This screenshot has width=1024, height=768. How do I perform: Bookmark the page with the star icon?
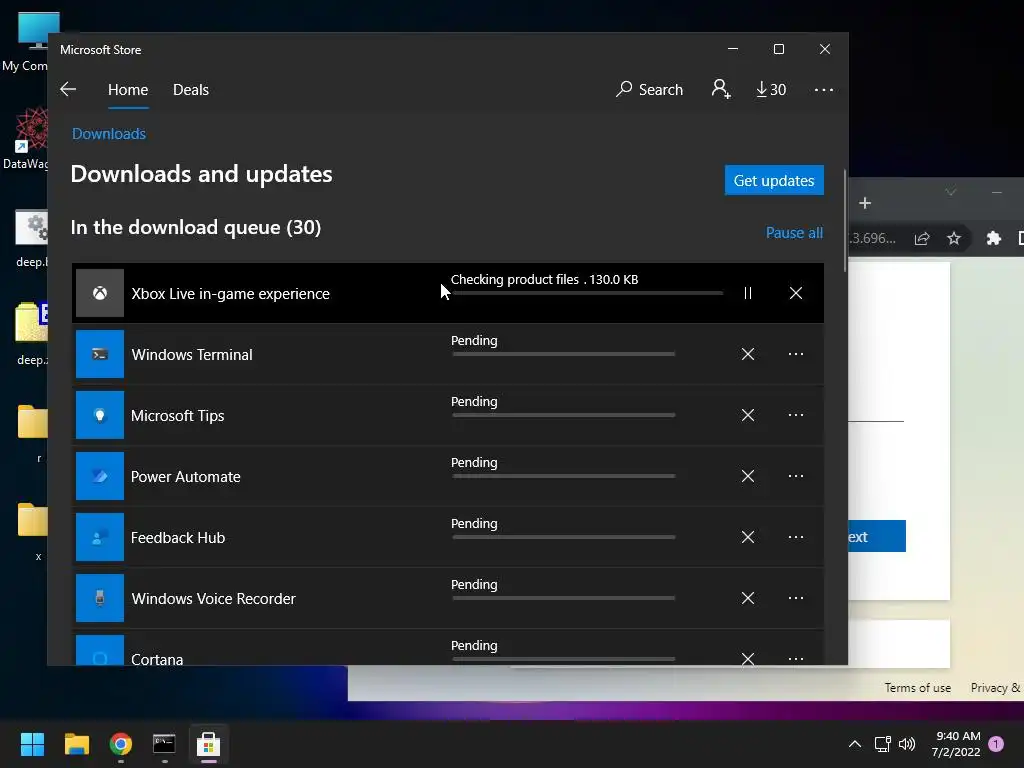(953, 238)
